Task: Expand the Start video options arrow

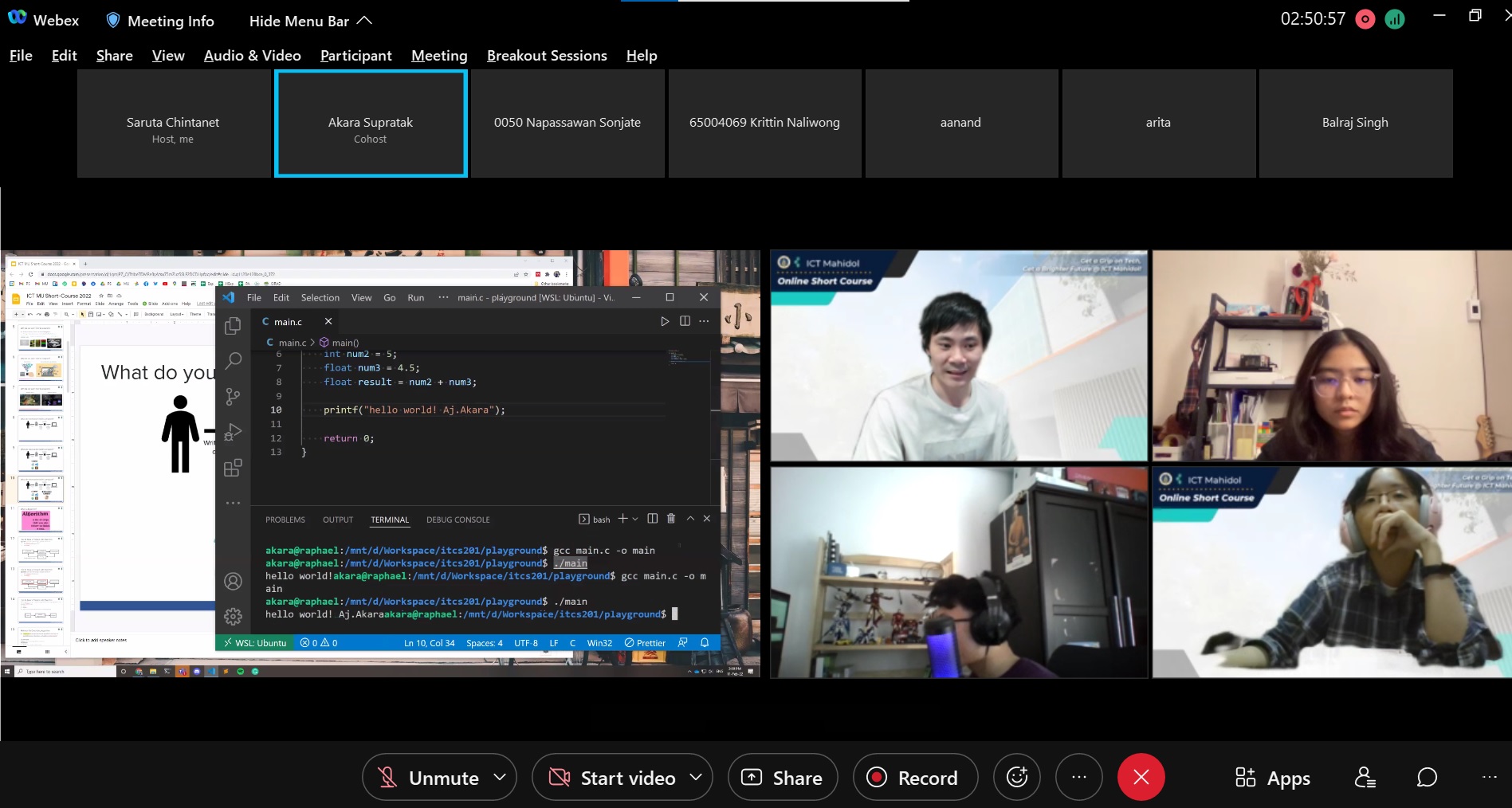Action: coord(696,777)
